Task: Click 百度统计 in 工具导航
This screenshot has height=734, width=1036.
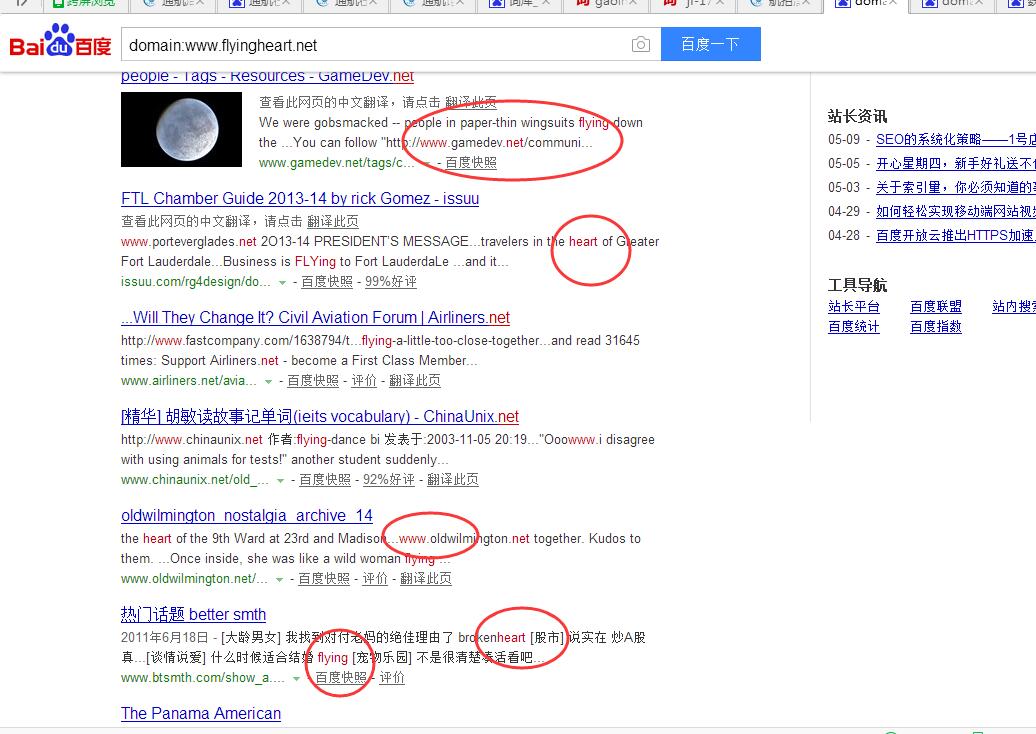Action: point(854,326)
